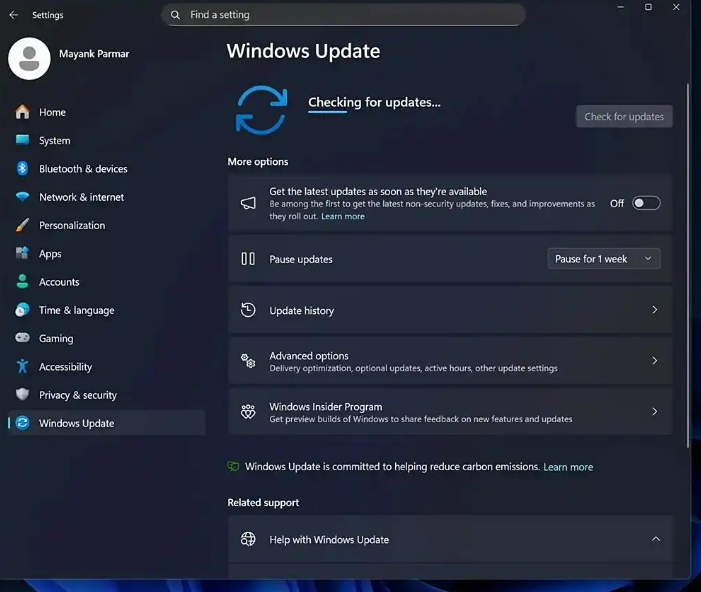
Task: Open Bluetooth & devices settings
Action: (x=107, y=169)
